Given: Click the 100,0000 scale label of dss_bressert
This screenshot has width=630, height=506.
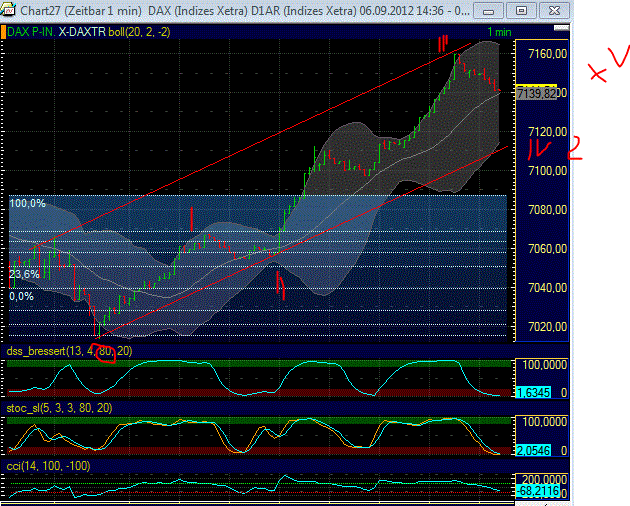Looking at the screenshot, I should (544, 365).
